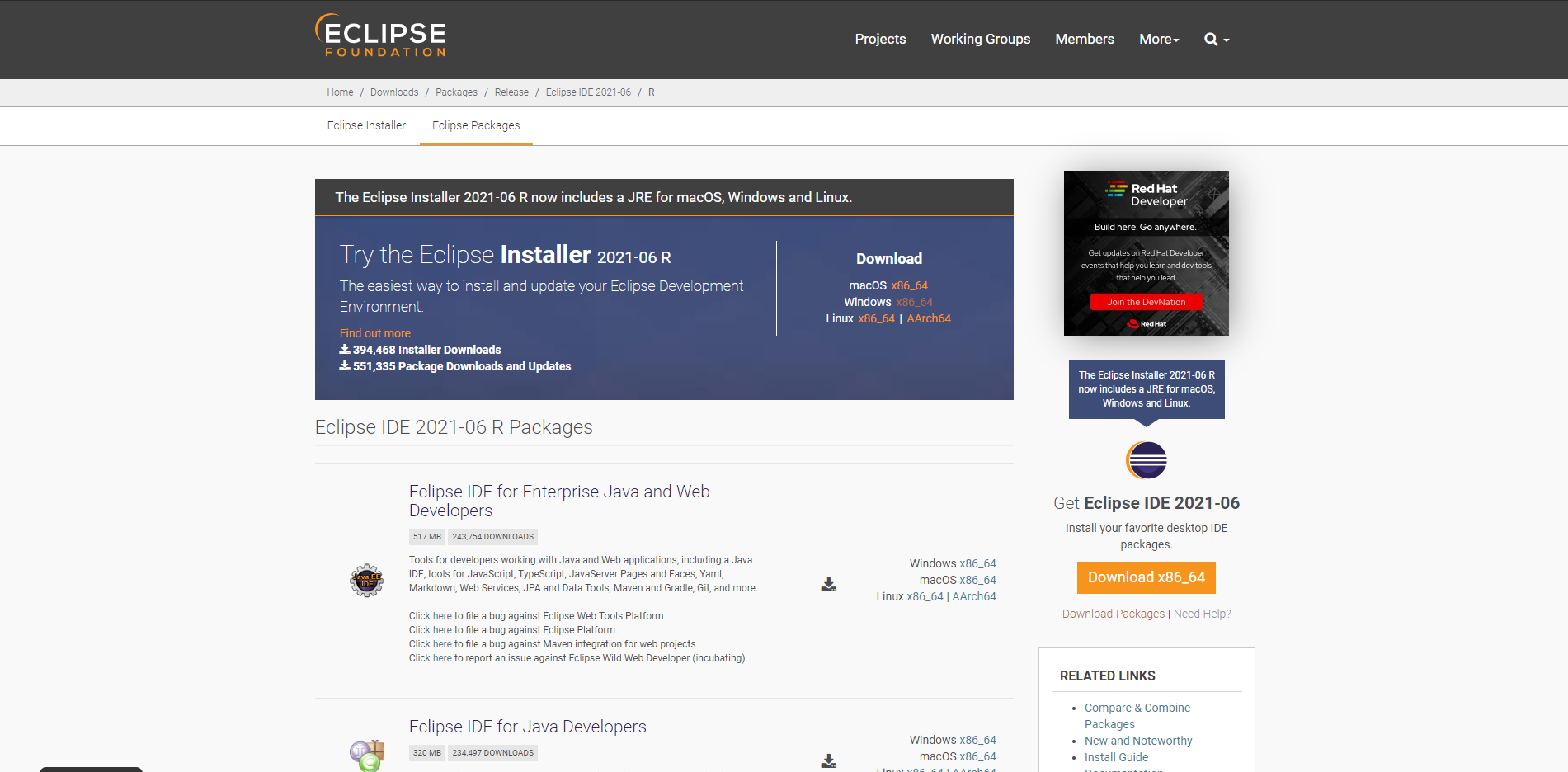Open the Working Groups menu item

click(x=981, y=39)
